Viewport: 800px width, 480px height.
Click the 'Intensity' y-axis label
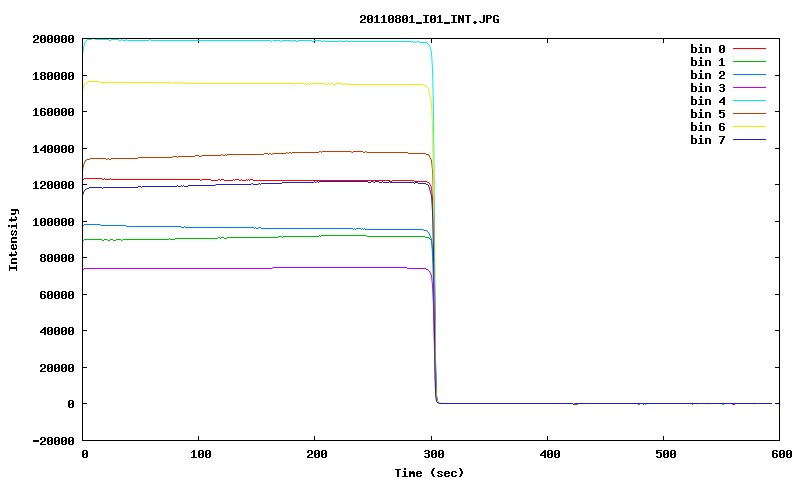click(13, 239)
